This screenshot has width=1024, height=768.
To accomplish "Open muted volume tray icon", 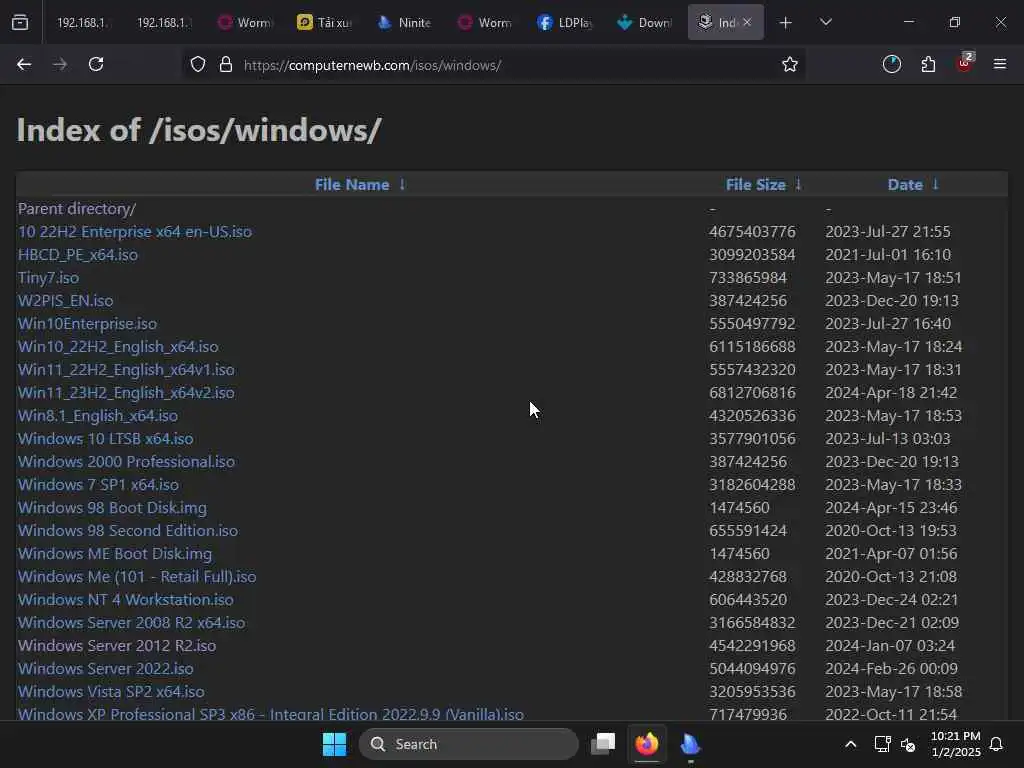I will pyautogui.click(x=908, y=744).
